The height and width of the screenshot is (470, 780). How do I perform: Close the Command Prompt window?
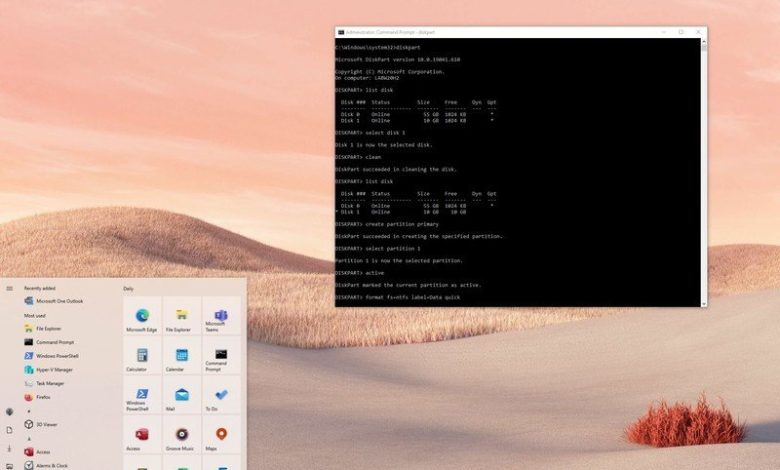pyautogui.click(x=698, y=32)
